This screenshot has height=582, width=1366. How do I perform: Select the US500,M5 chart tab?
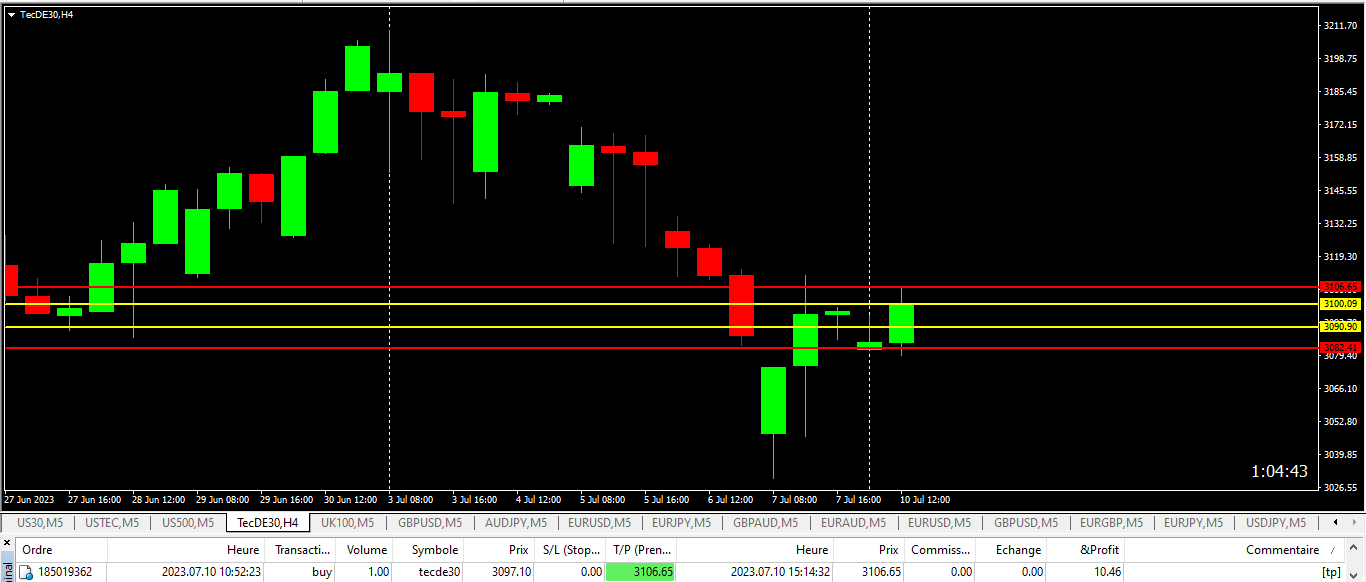(x=188, y=522)
